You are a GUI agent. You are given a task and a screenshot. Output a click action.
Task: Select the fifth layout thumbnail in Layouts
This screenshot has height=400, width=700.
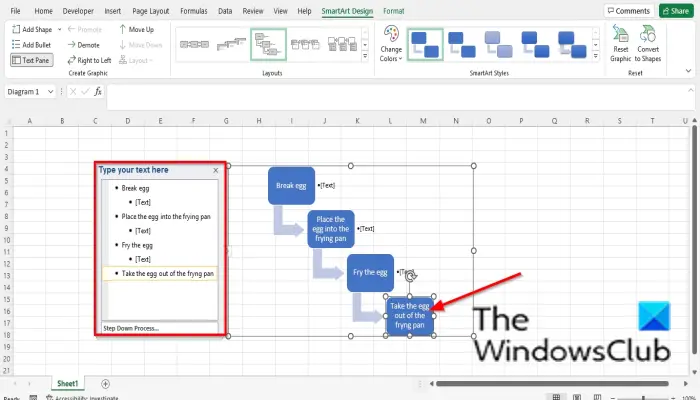(342, 44)
